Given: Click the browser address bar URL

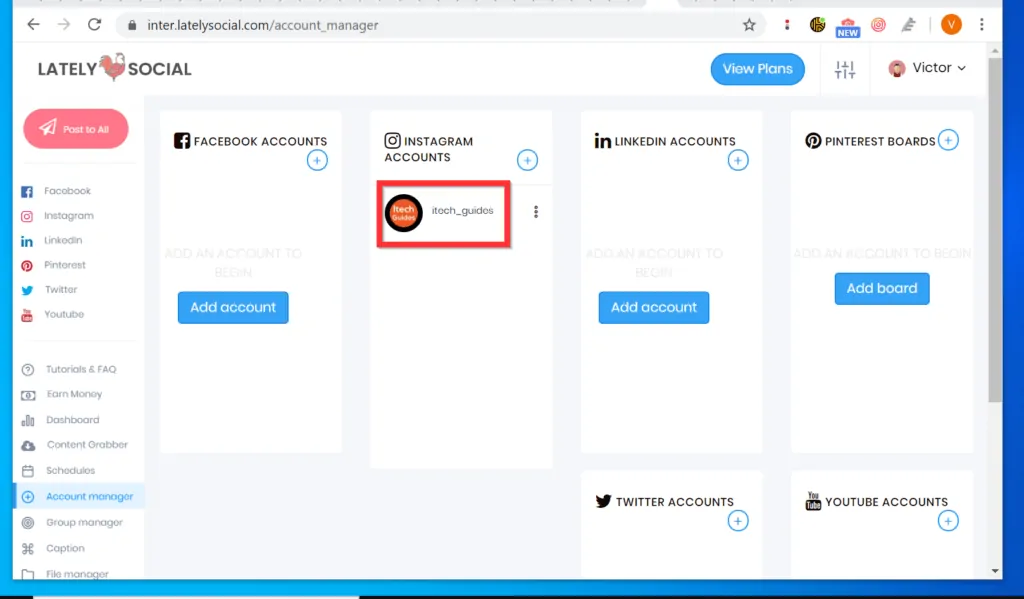Looking at the screenshot, I should click(x=263, y=25).
